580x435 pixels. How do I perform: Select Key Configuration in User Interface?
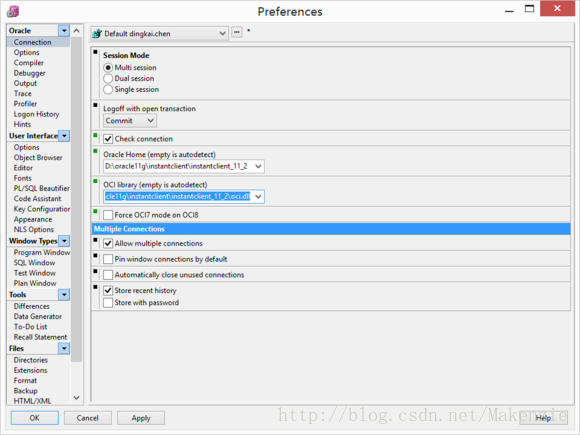(x=41, y=209)
